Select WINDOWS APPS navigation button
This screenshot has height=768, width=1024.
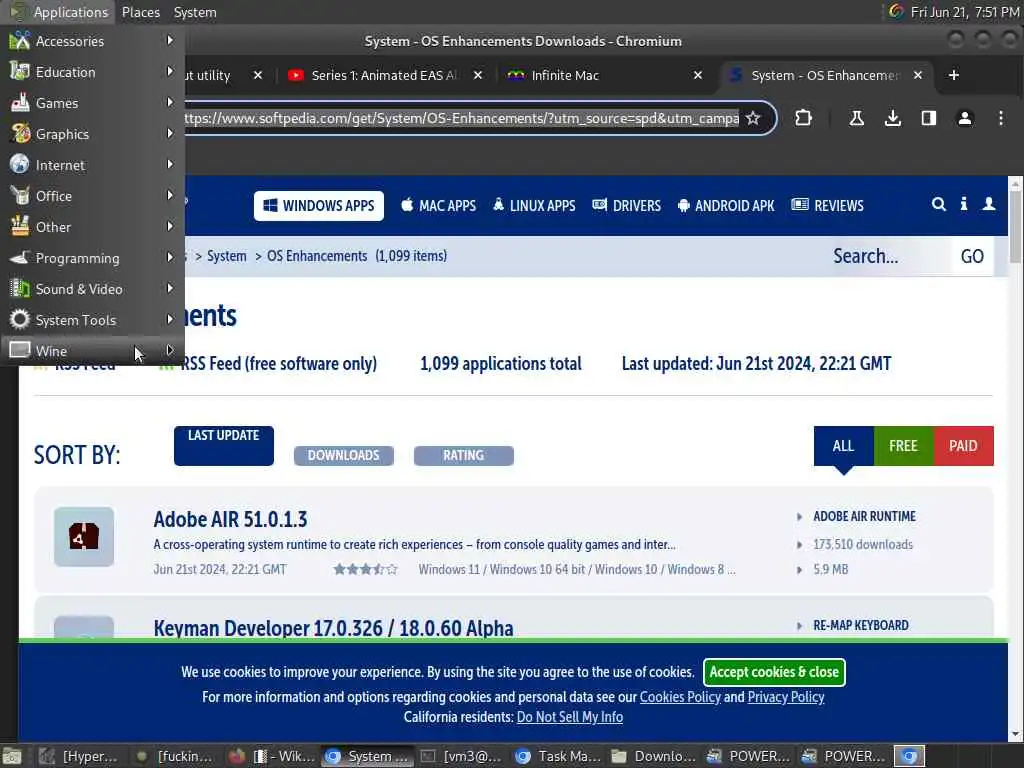point(319,206)
